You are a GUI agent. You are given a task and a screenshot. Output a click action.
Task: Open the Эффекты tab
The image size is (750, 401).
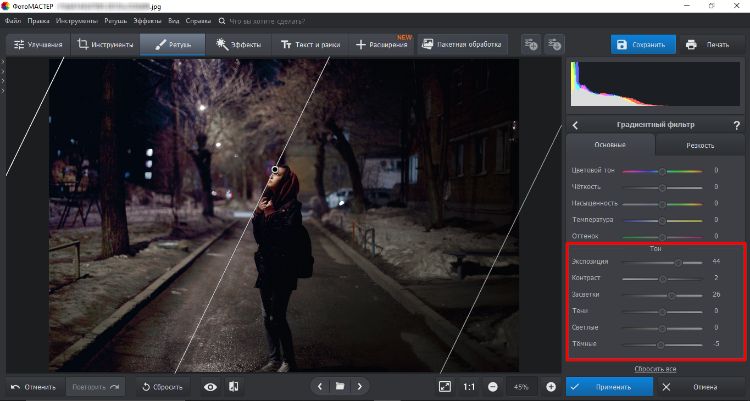coord(238,45)
